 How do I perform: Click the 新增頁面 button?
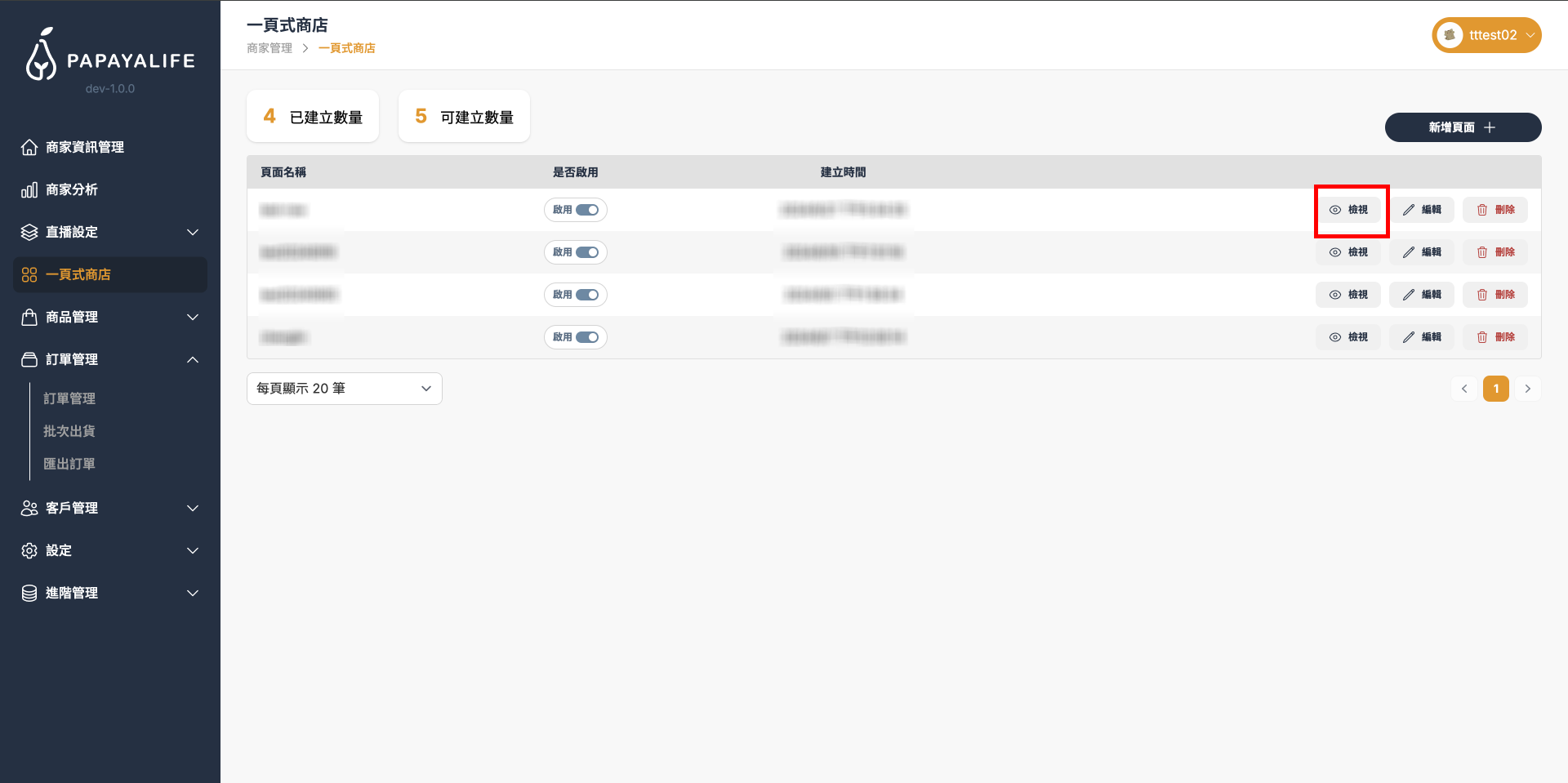point(1462,127)
